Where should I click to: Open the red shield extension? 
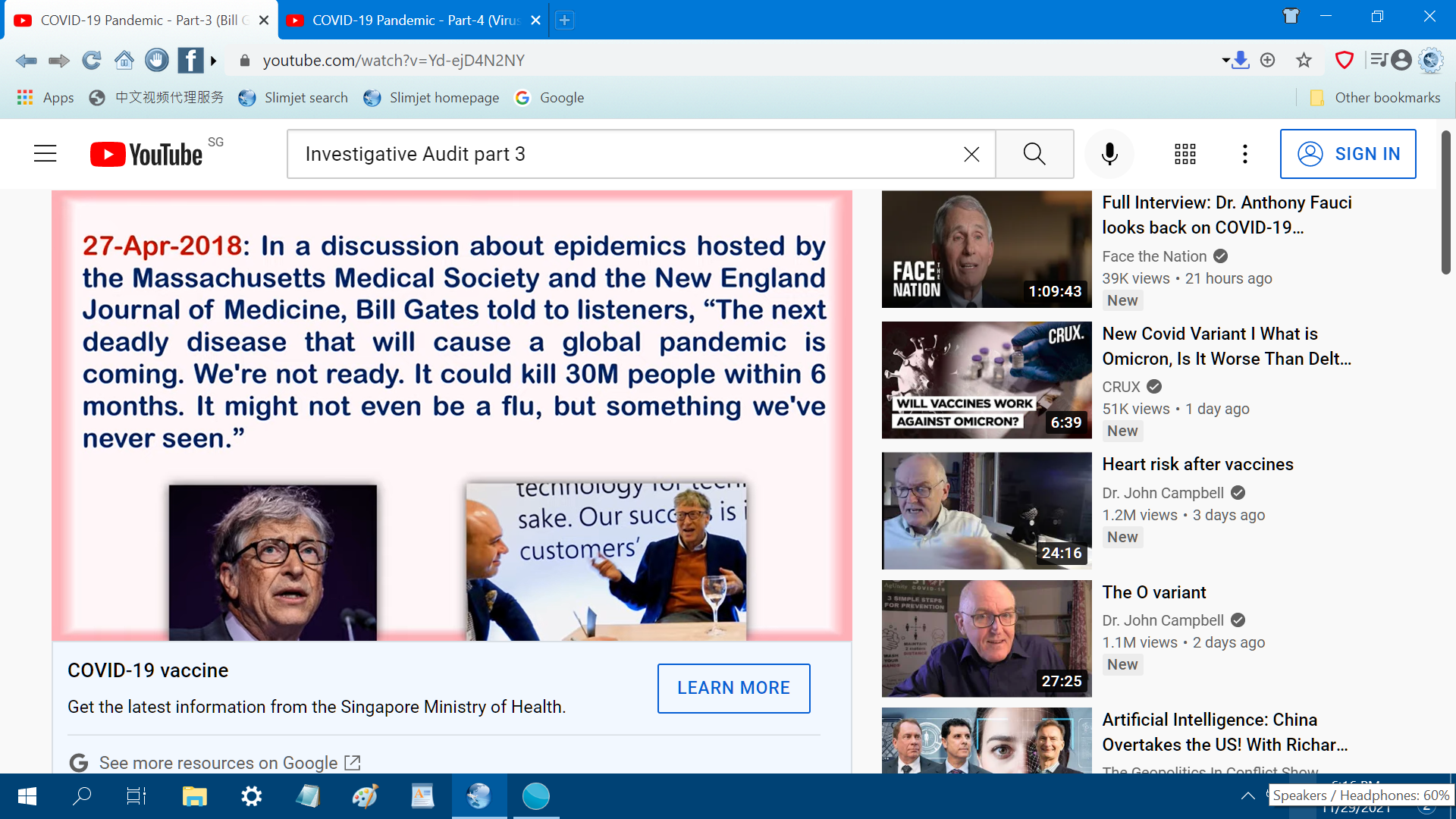point(1345,60)
